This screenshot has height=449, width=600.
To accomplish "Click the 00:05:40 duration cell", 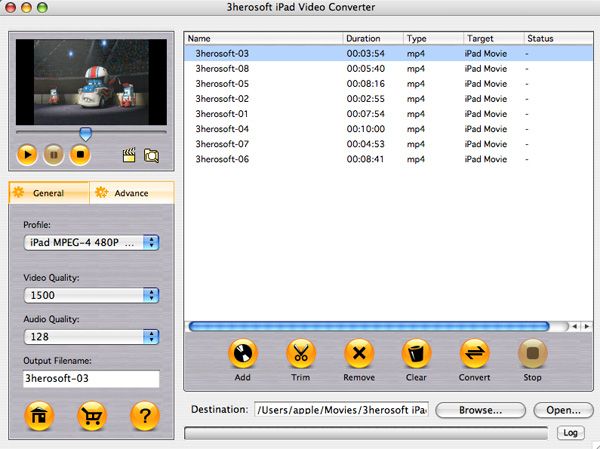I will click(x=366, y=69).
